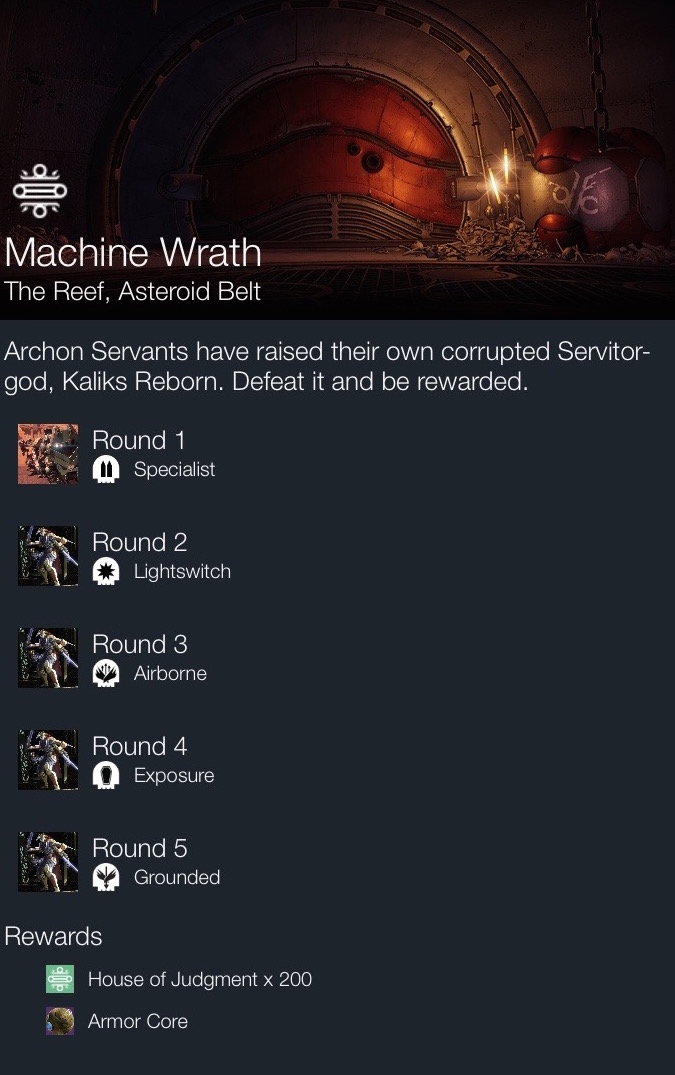
Task: Select the Exposure modifier skull icon
Action: (x=106, y=776)
